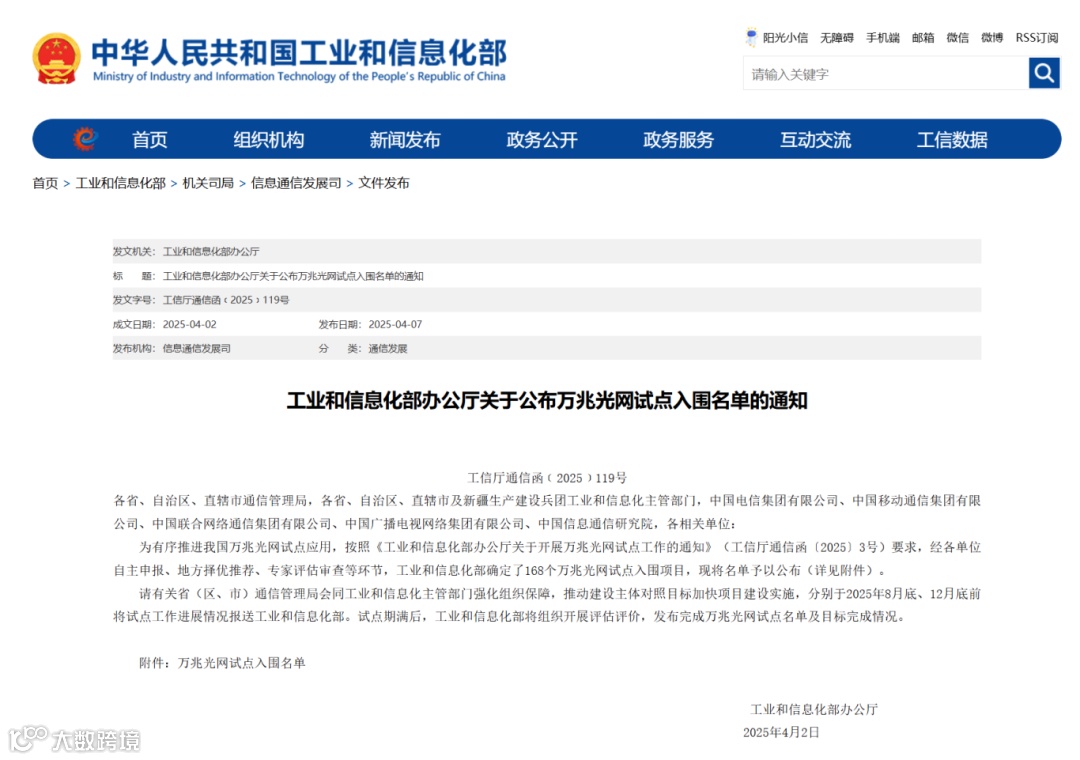Click the 工业和信息化部 breadcrumb link
This screenshot has width=1080, height=760.
click(121, 183)
